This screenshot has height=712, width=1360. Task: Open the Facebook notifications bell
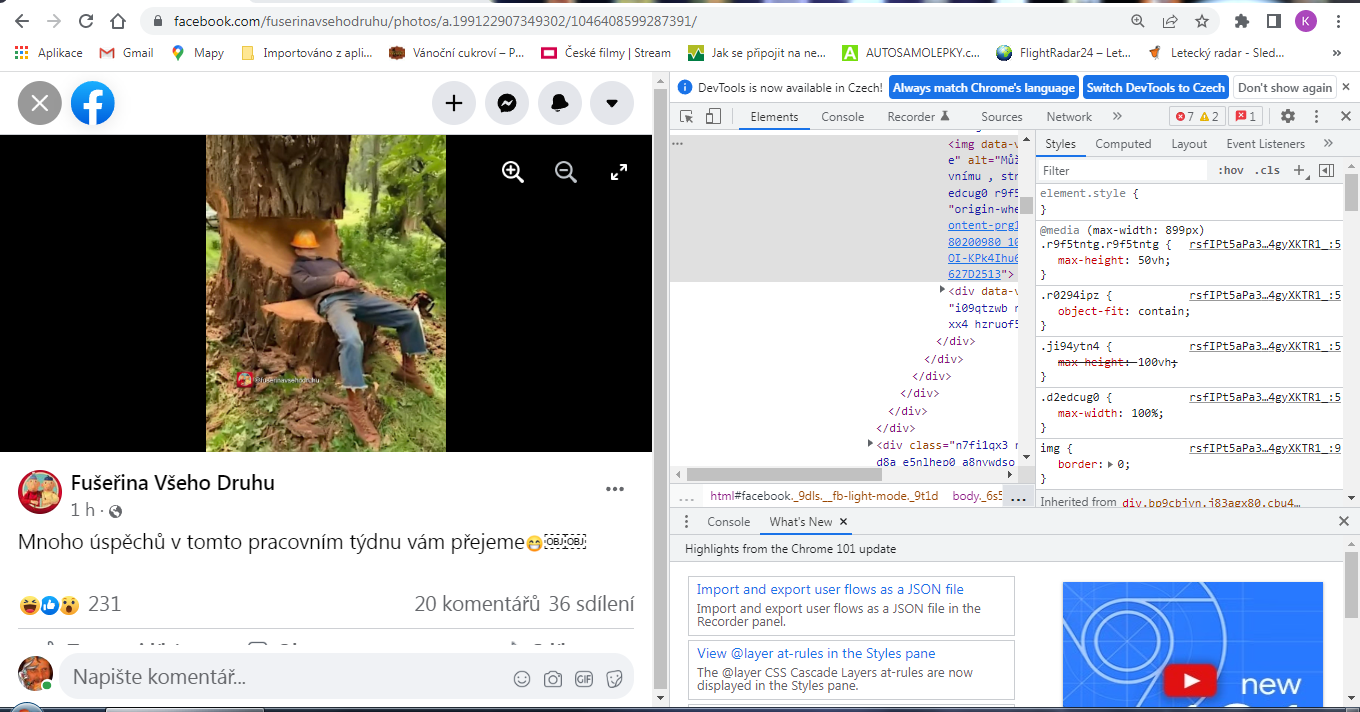[x=560, y=103]
